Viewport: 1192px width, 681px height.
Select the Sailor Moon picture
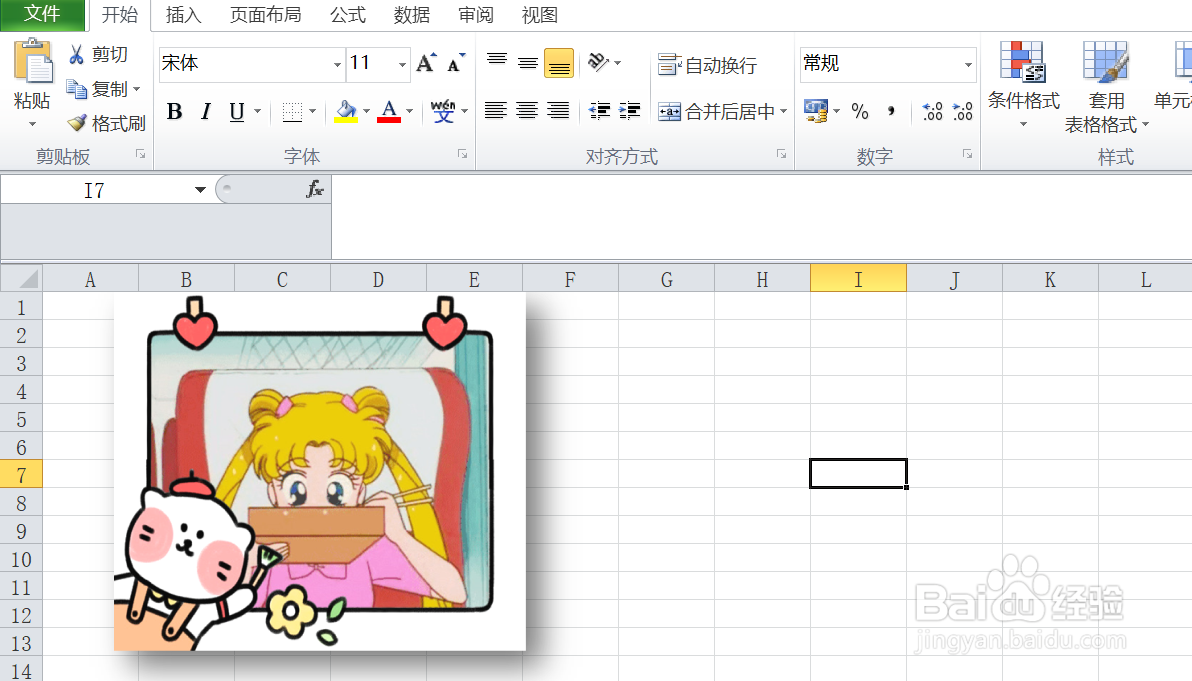319,471
